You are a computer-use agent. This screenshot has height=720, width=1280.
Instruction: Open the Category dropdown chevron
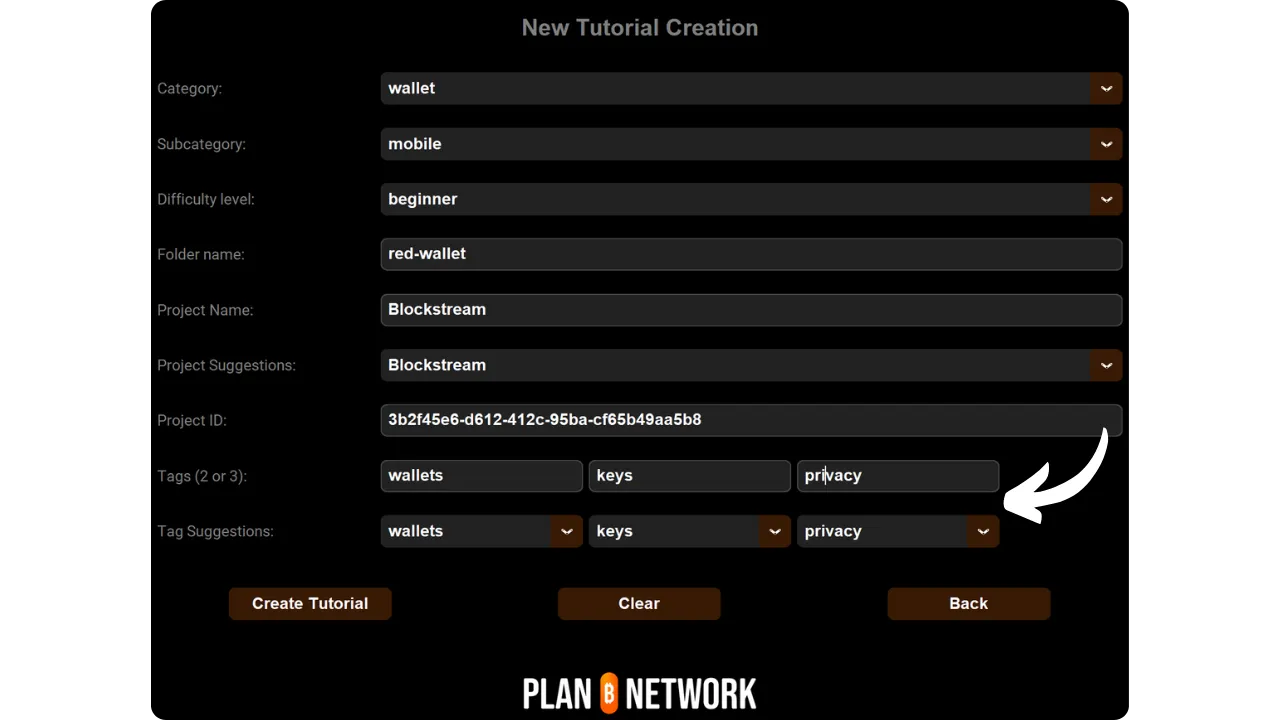pyautogui.click(x=1106, y=88)
